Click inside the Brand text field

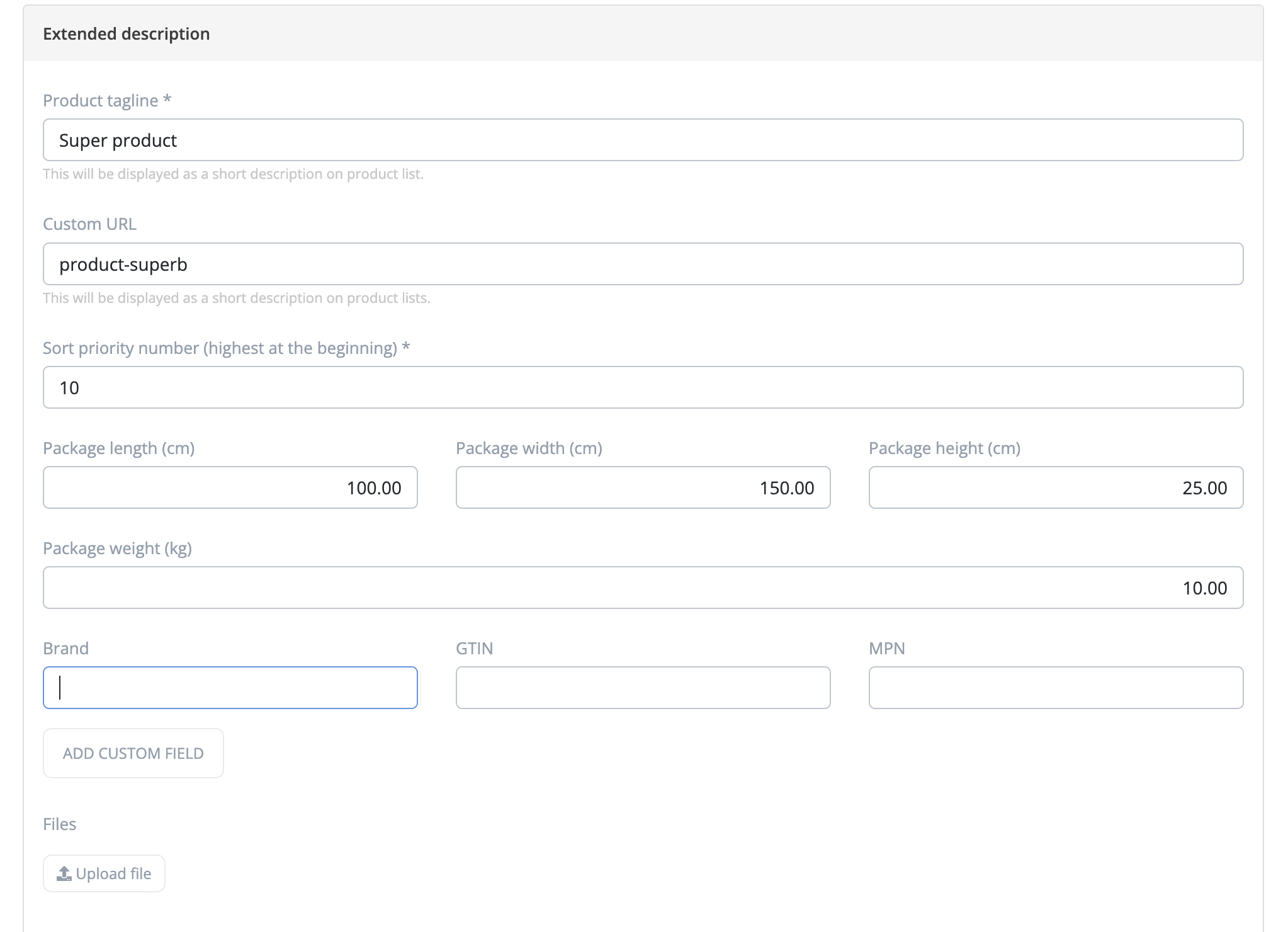(x=230, y=688)
